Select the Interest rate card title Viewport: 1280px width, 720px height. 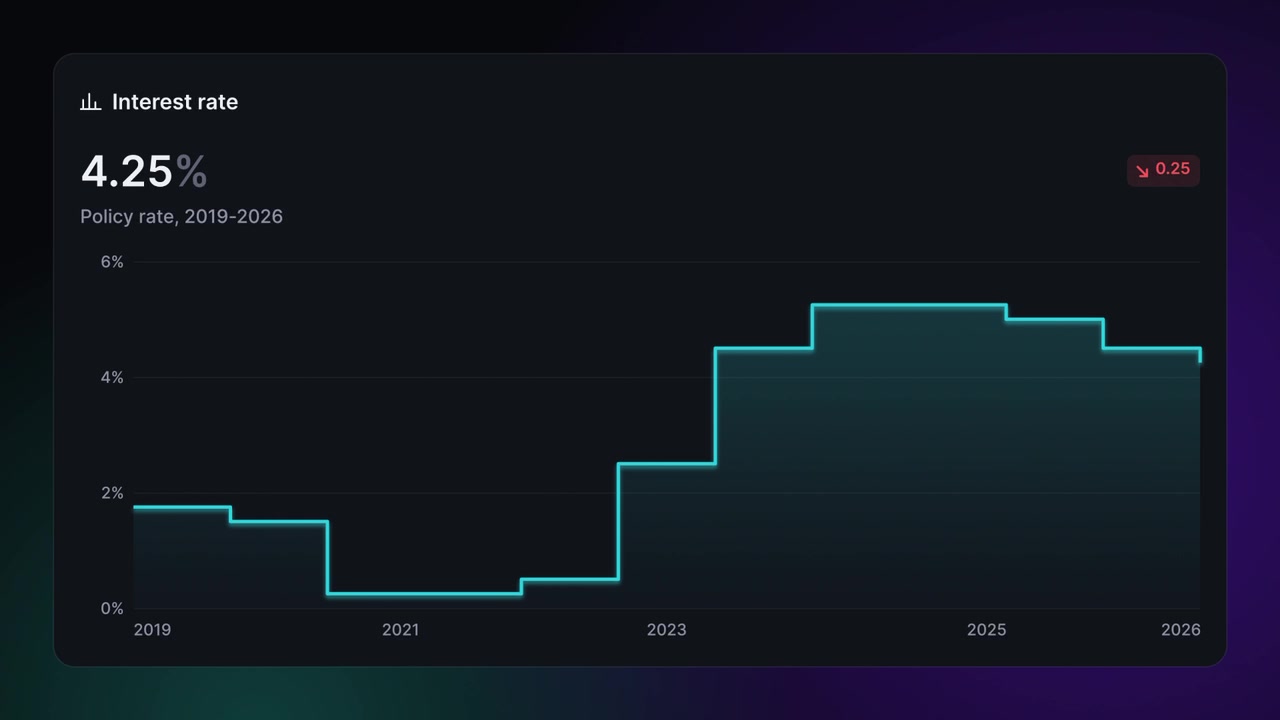coord(175,102)
